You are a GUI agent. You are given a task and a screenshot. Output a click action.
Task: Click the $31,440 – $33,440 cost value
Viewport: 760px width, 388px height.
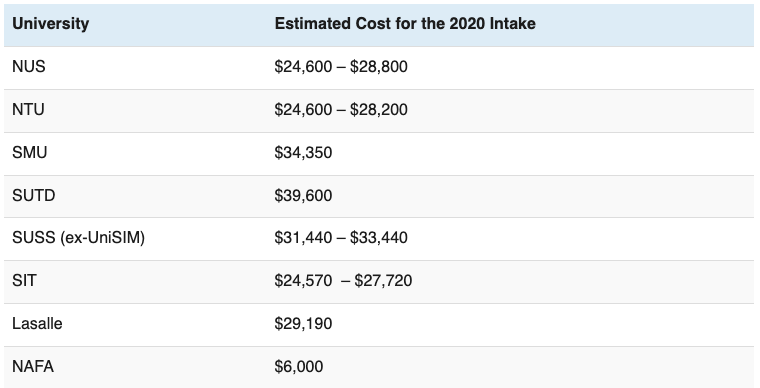341,238
